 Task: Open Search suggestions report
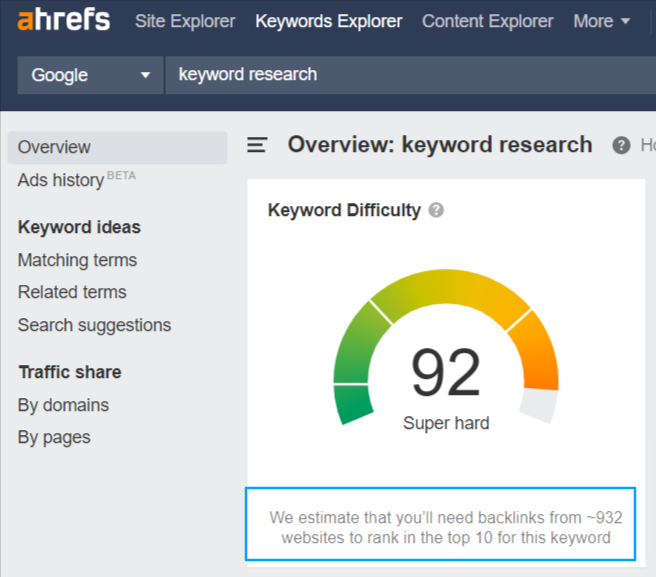(95, 325)
